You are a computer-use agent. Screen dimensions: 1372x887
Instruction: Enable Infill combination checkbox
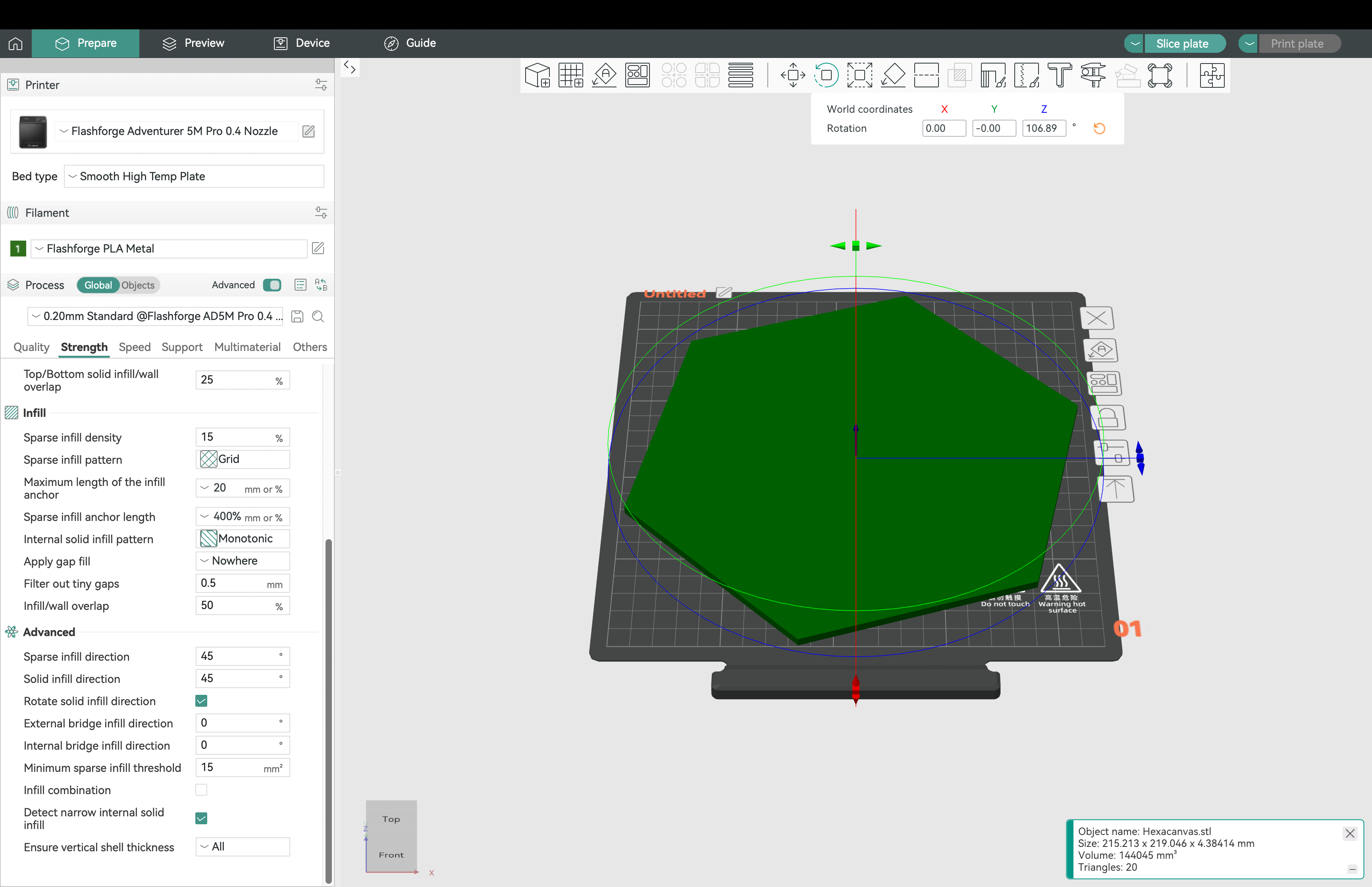(201, 790)
